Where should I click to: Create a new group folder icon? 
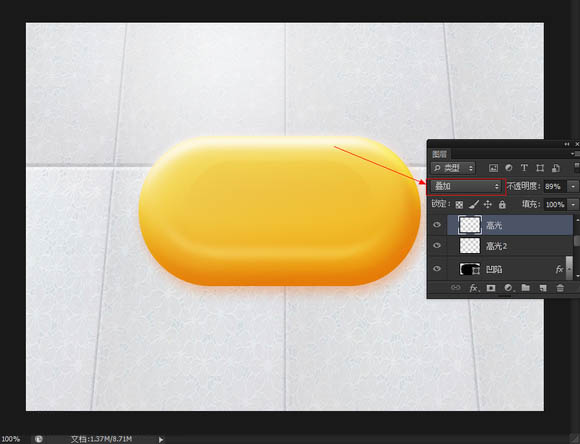[525, 287]
